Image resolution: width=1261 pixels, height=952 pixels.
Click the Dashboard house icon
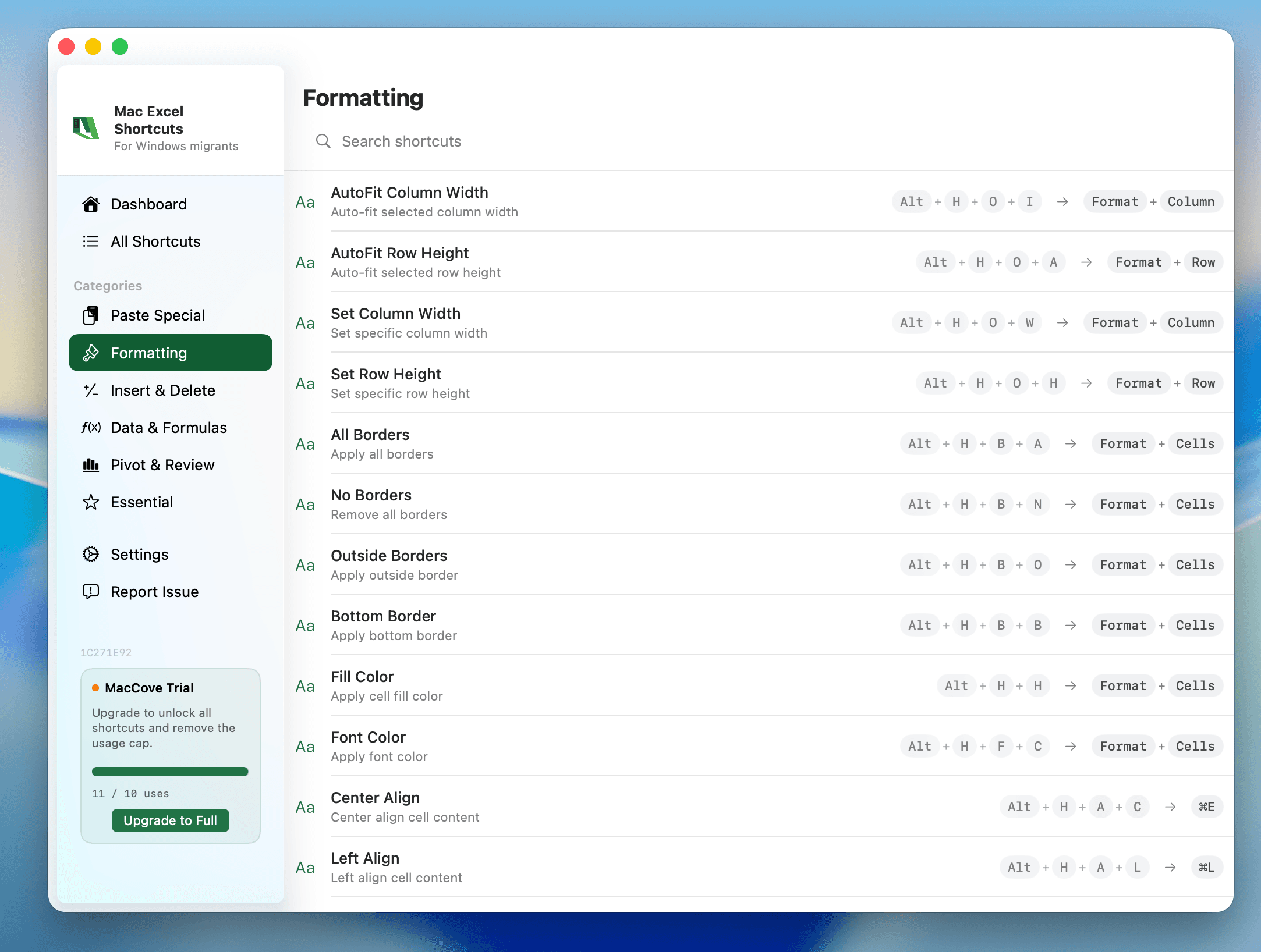tap(91, 204)
